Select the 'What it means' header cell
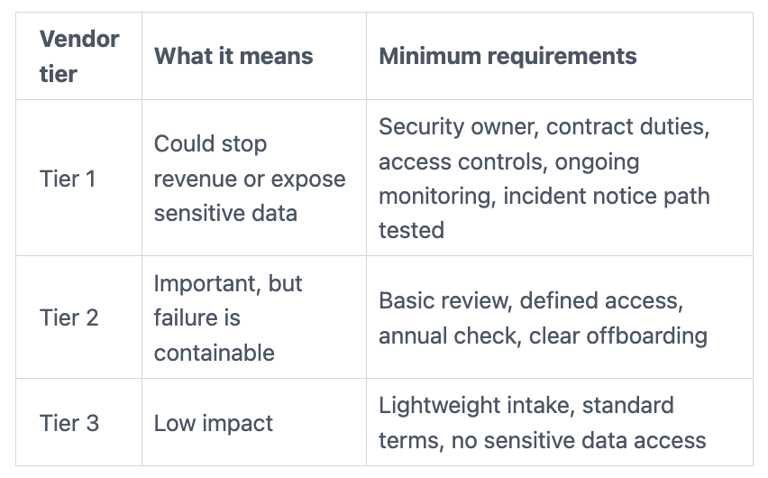 233,56
